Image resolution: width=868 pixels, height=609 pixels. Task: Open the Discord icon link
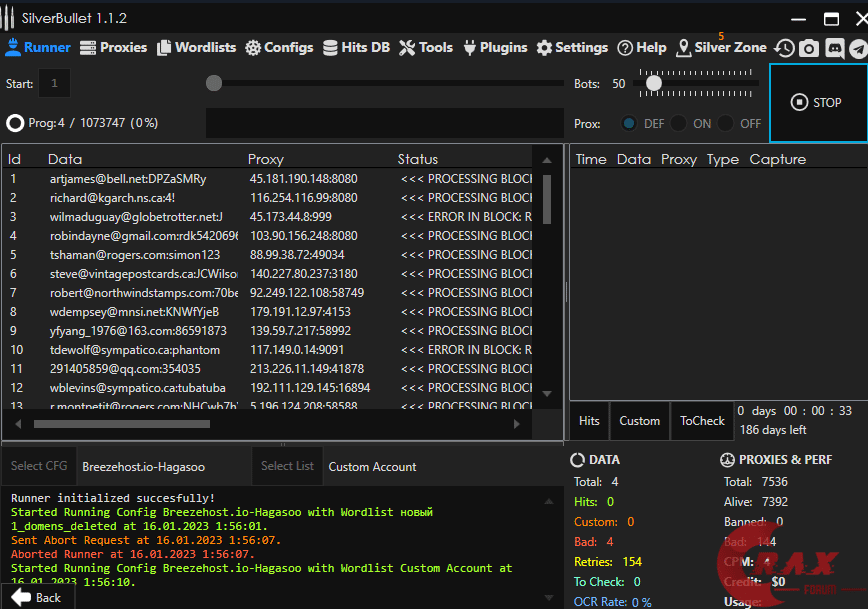pyautogui.click(x=834, y=48)
